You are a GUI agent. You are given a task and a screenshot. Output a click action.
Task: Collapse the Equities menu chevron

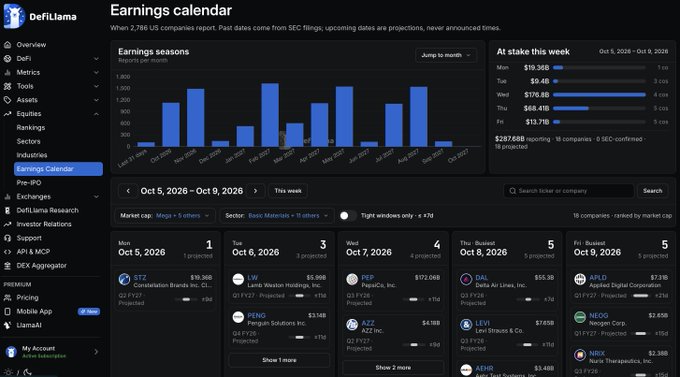point(96,114)
